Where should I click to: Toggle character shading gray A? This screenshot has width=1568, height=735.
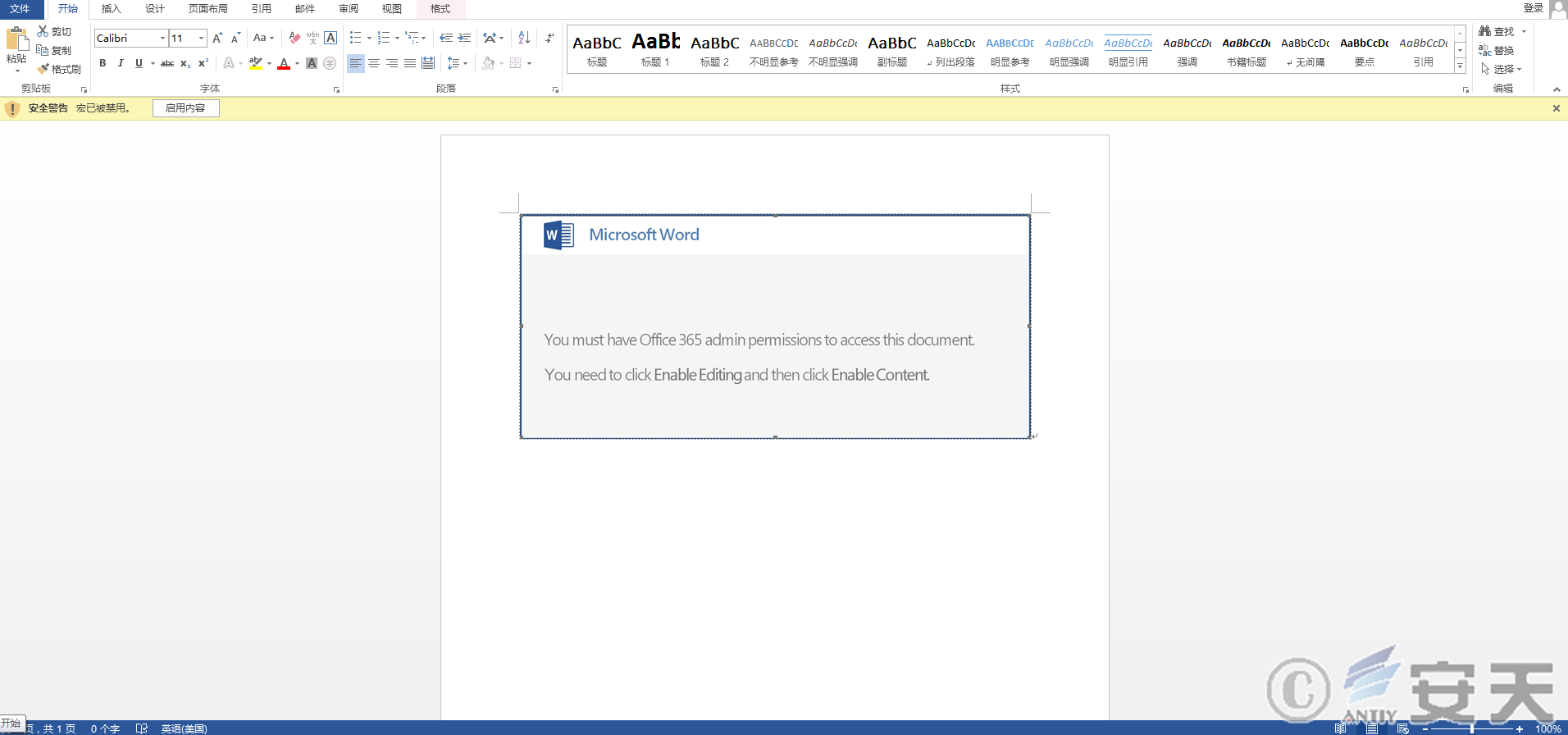click(x=312, y=63)
